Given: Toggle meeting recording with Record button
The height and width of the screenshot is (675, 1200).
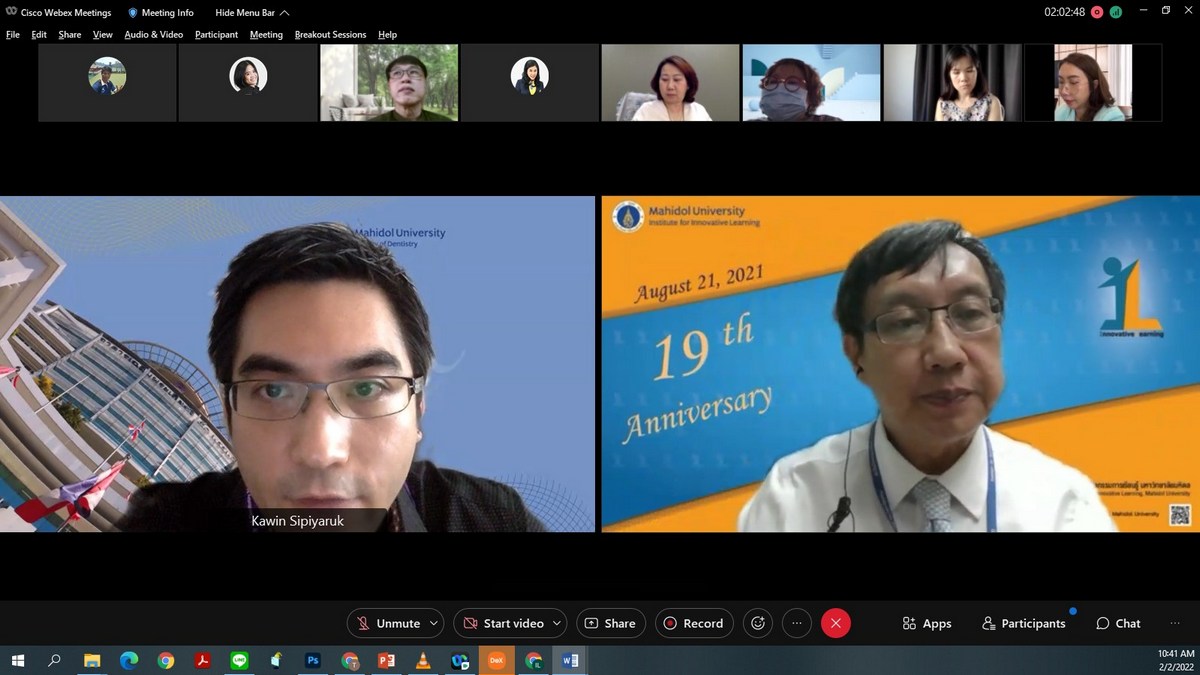Looking at the screenshot, I should (x=694, y=623).
